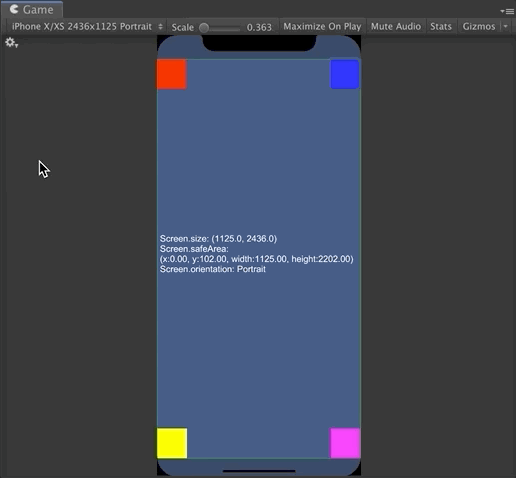Click the Screen.safeArea: label
The height and width of the screenshot is (478, 516).
tap(194, 249)
